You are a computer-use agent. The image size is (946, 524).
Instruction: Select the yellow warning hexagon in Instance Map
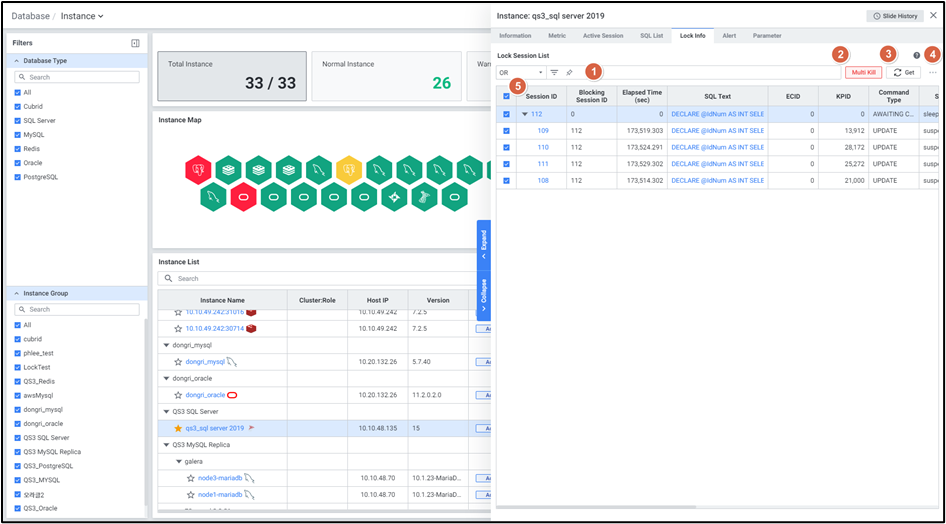point(349,168)
